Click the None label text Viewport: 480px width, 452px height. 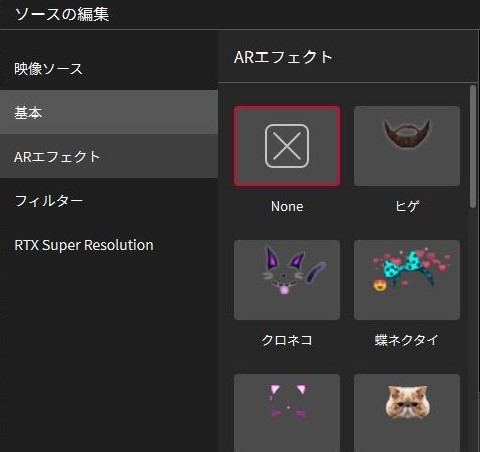coord(287,206)
